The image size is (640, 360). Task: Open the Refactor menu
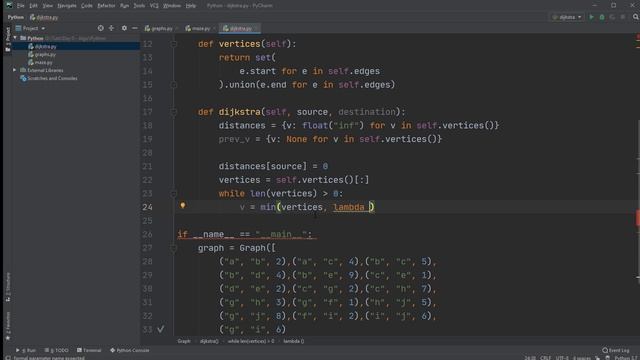click(x=106, y=6)
